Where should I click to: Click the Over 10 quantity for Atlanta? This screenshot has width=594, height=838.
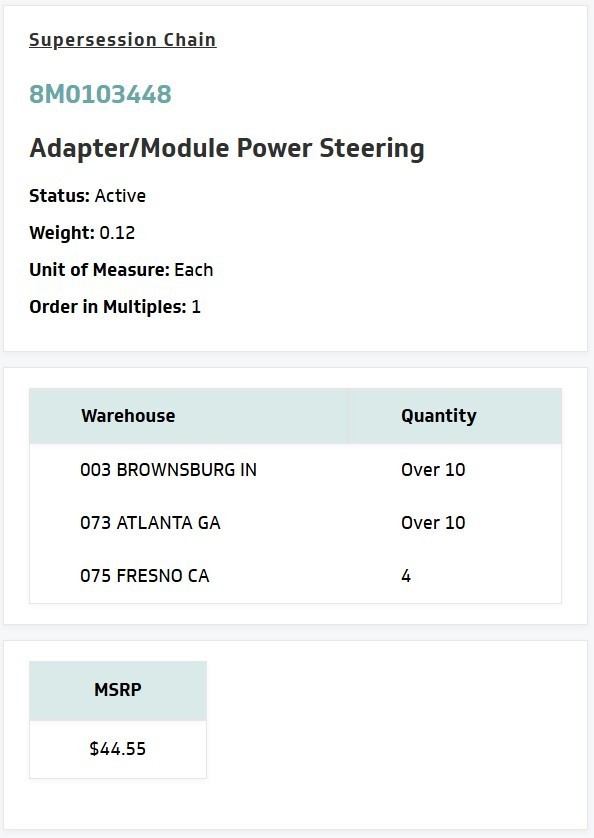(432, 522)
